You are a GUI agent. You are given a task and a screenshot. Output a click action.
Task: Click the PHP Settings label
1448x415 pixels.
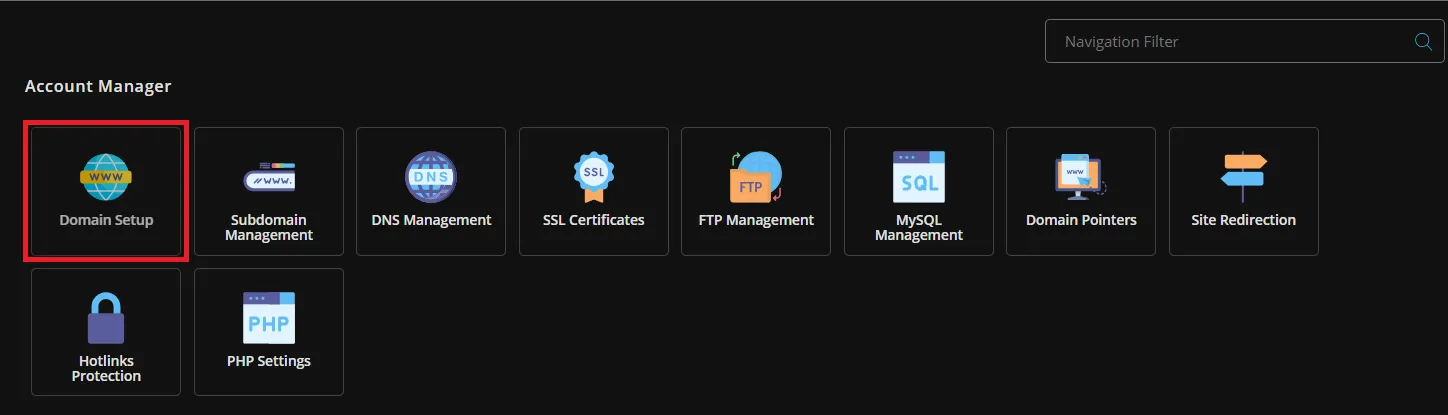click(x=269, y=361)
